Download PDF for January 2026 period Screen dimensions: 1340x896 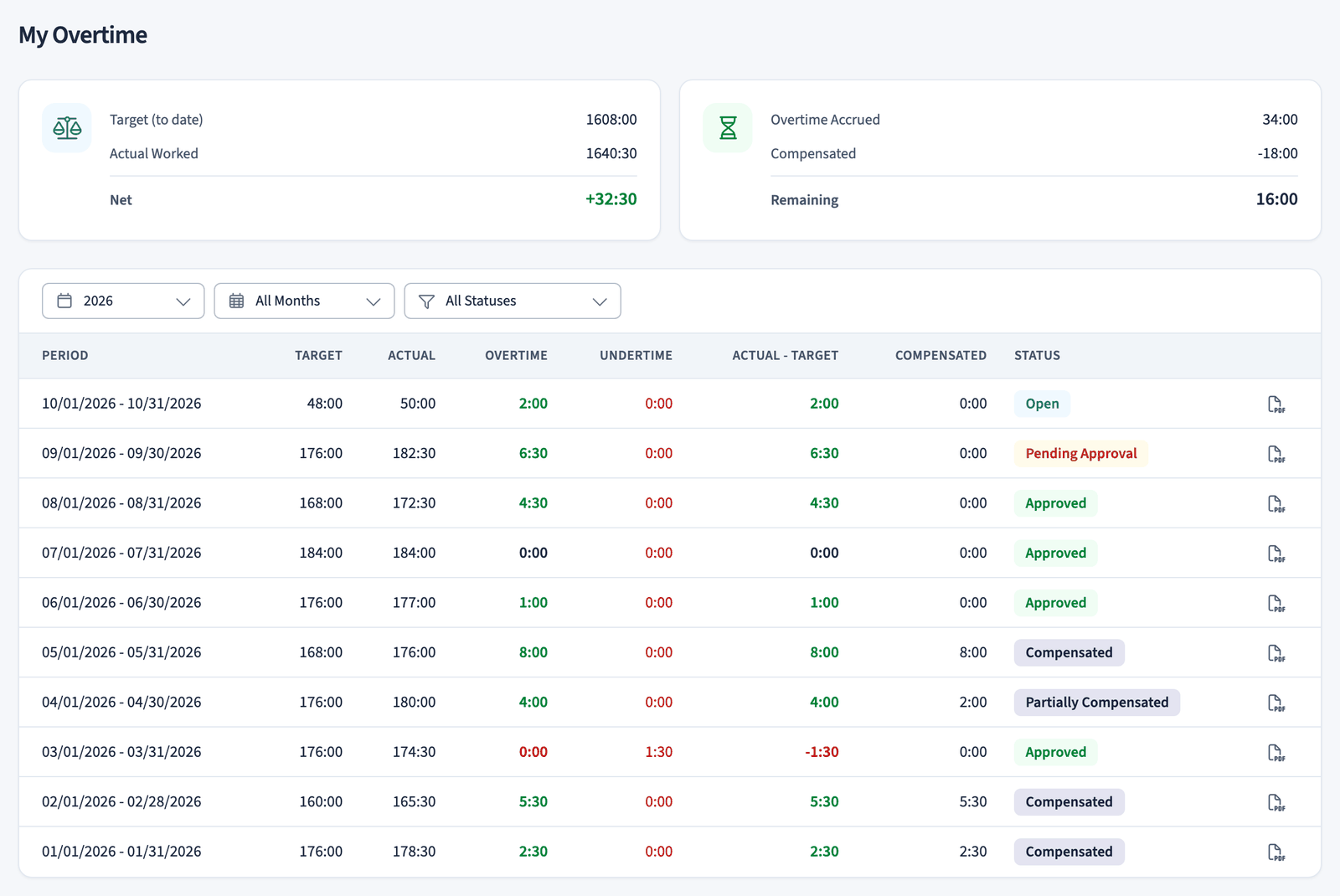click(x=1276, y=852)
